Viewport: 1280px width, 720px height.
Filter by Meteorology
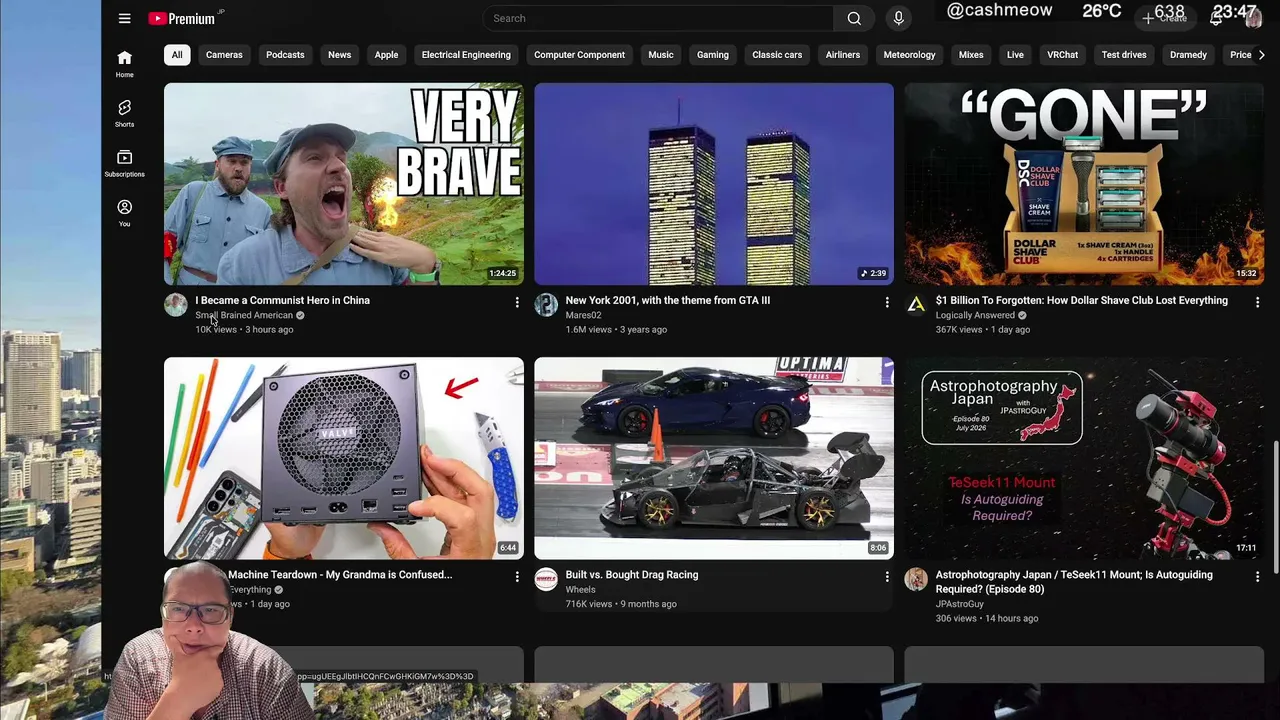909,55
